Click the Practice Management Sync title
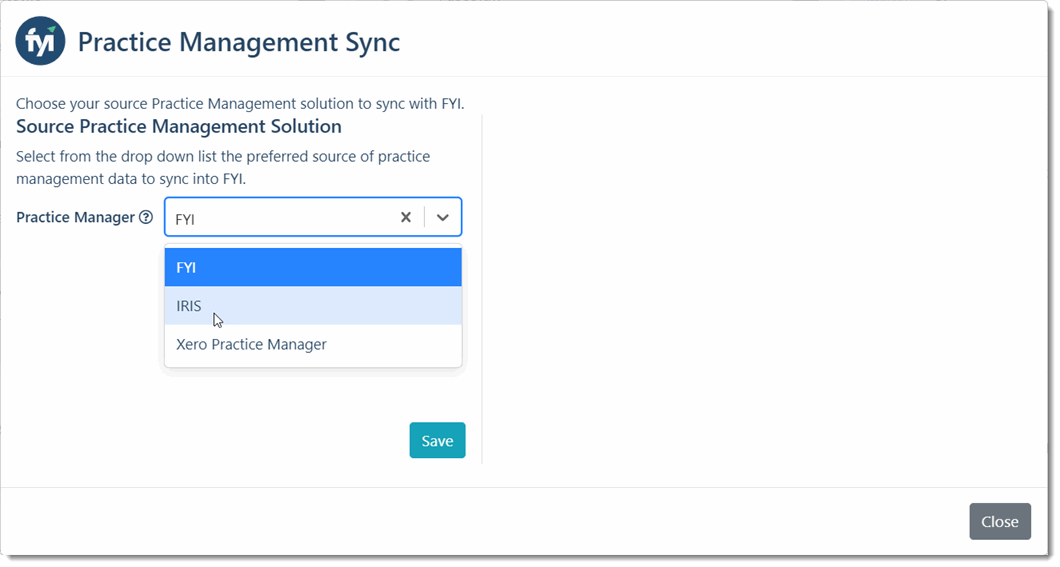This screenshot has height=567, width=1060. tap(239, 42)
